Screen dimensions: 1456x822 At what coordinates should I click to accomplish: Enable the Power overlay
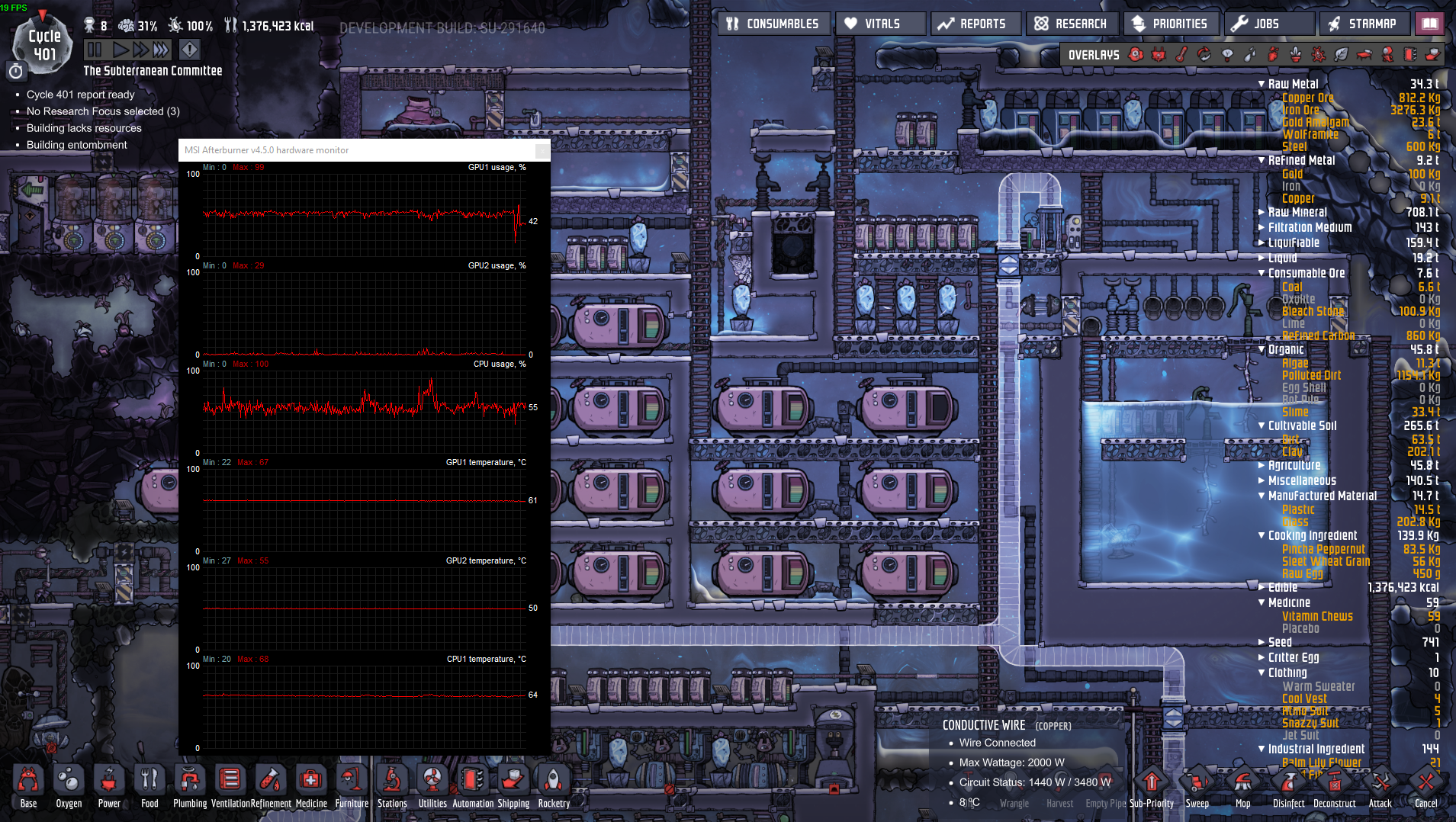[x=1159, y=55]
